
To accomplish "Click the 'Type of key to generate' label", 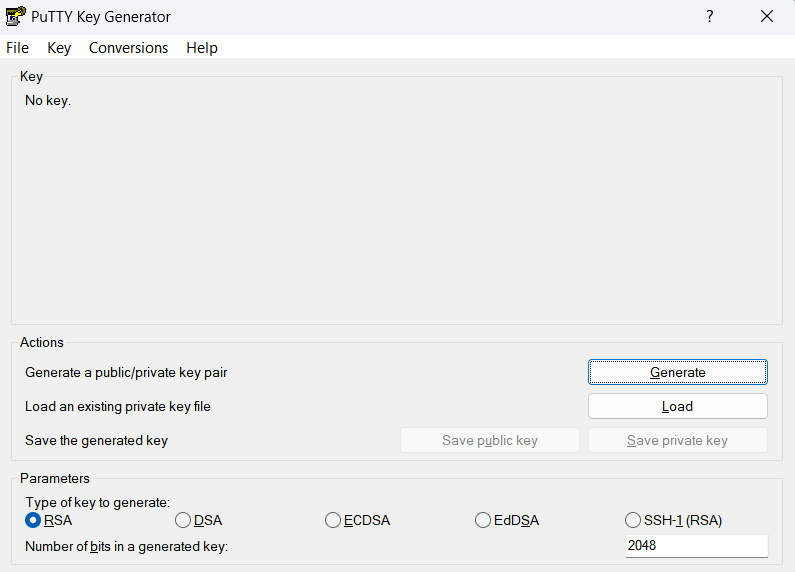I will [x=98, y=503].
